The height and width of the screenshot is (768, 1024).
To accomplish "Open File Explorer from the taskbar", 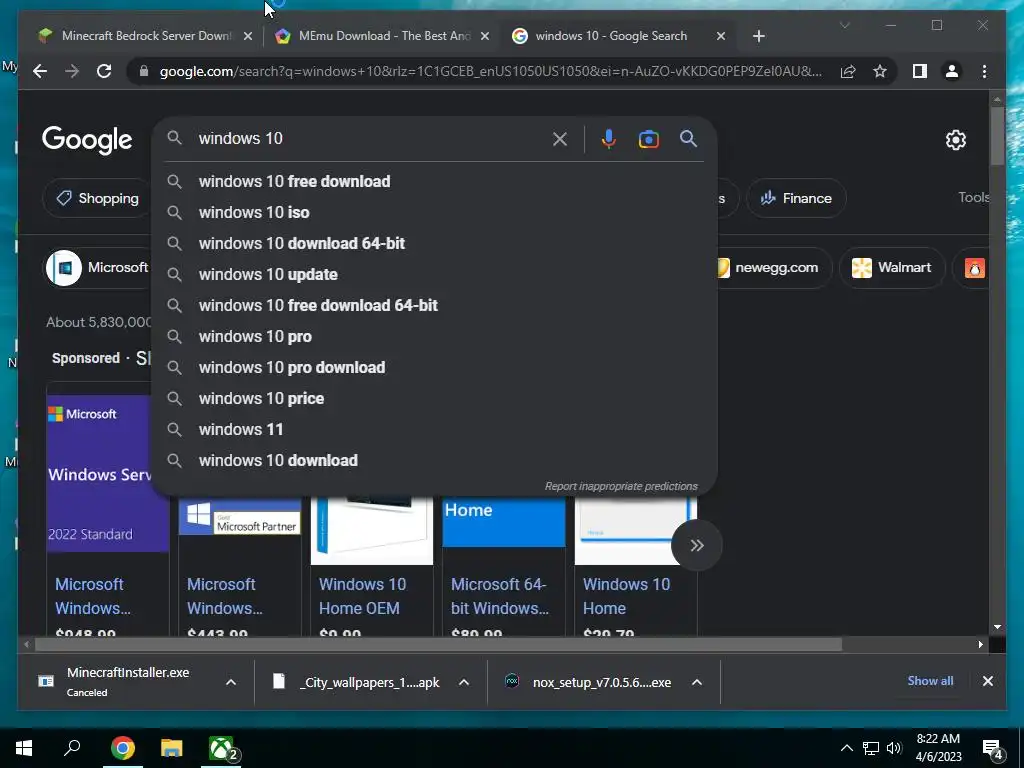I will (x=172, y=748).
